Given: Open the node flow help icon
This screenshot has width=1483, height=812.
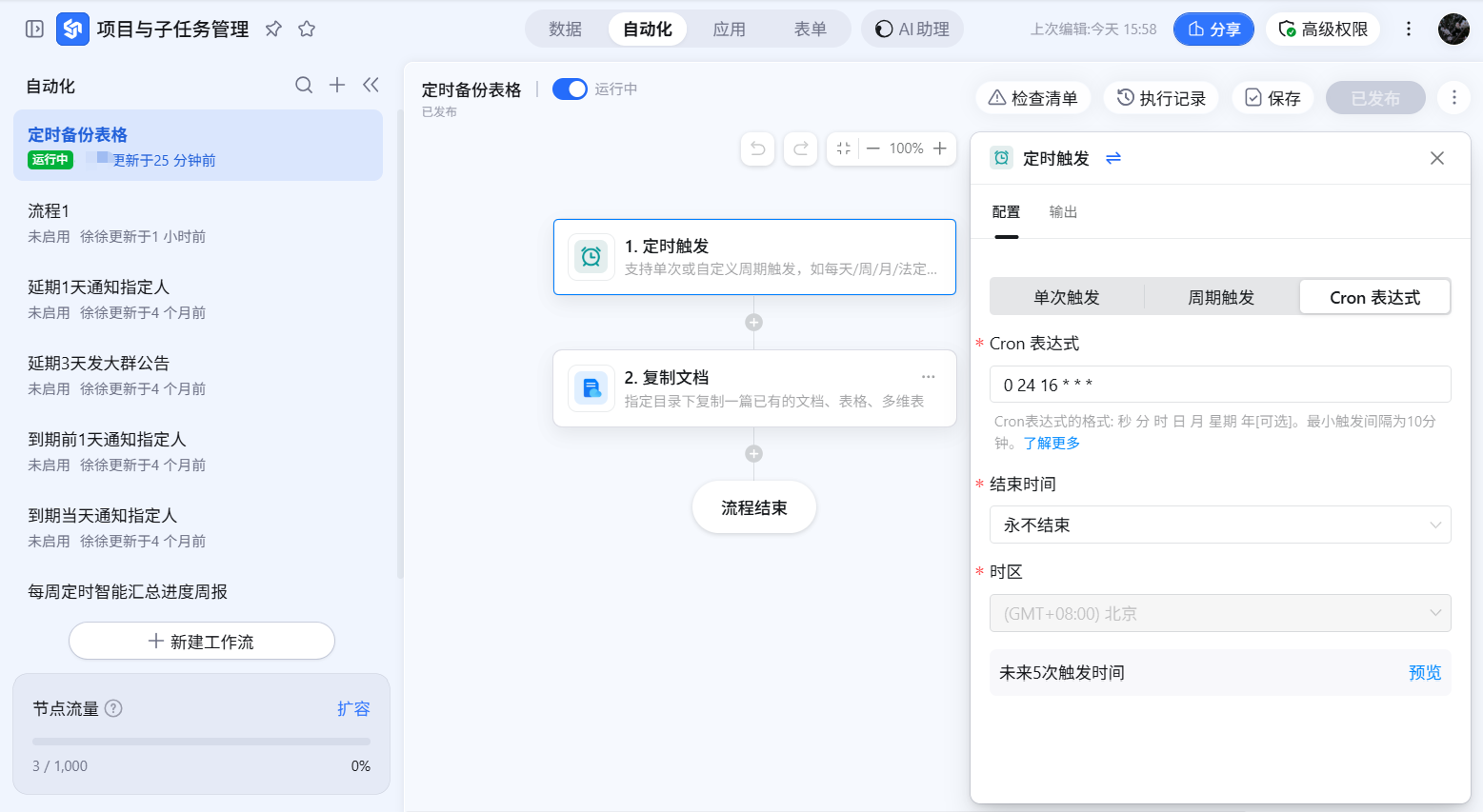Looking at the screenshot, I should (113, 708).
